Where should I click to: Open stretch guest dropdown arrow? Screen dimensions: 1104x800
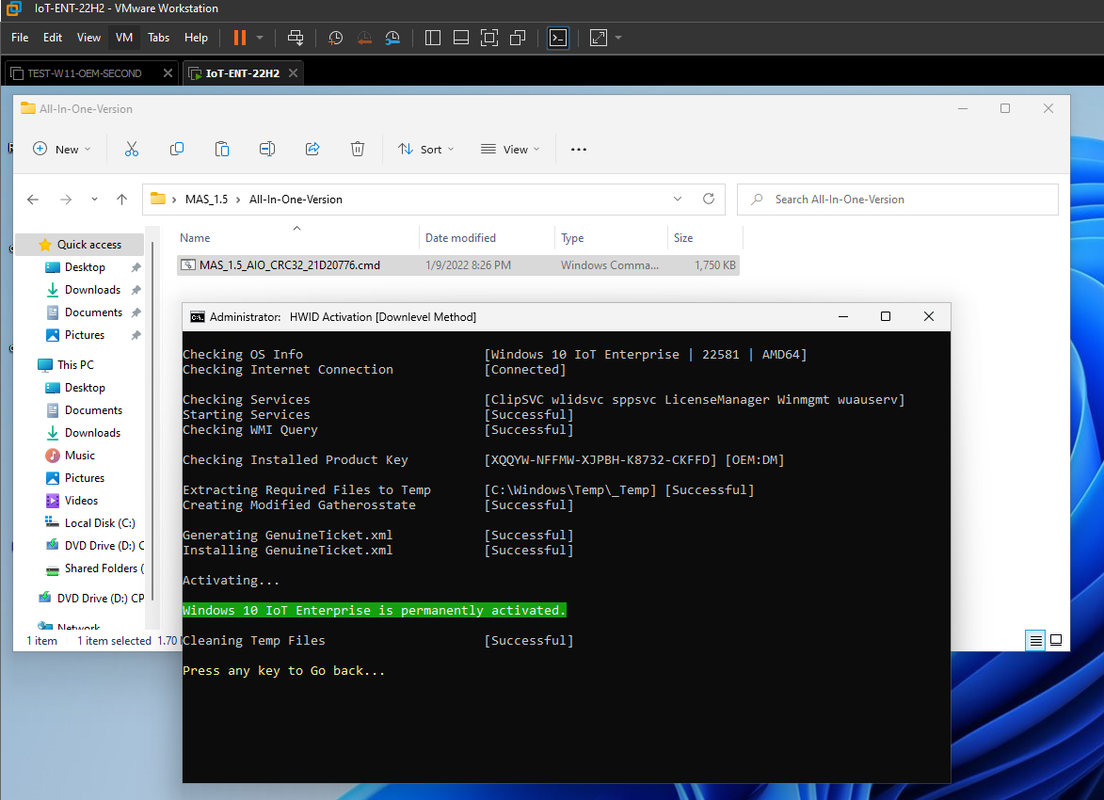618,38
